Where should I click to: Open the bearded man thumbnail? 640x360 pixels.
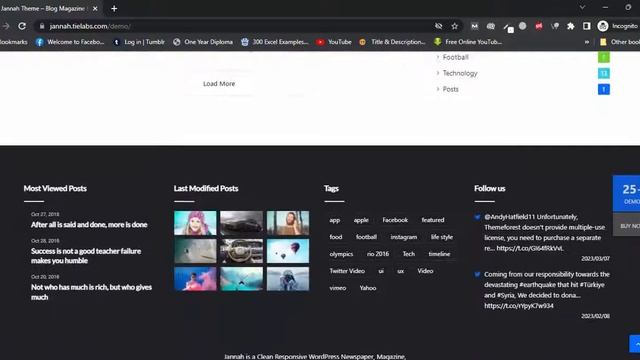click(288, 223)
